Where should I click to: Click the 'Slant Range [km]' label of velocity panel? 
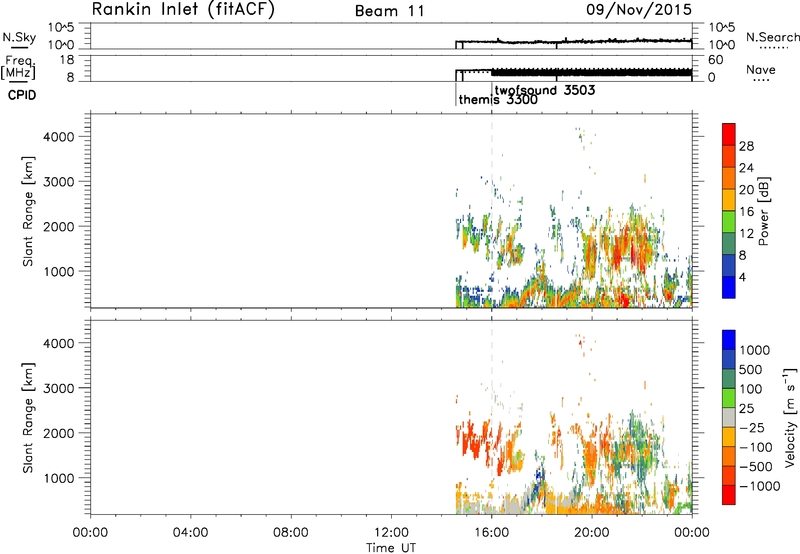point(28,418)
